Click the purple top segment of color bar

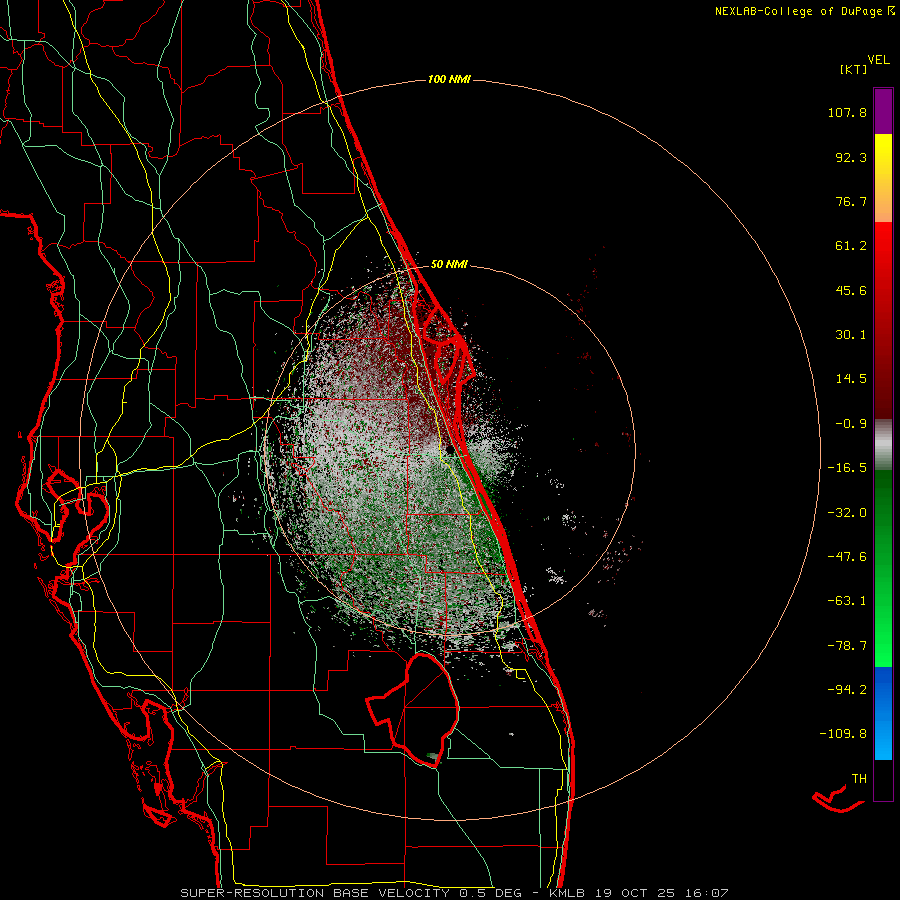click(883, 111)
